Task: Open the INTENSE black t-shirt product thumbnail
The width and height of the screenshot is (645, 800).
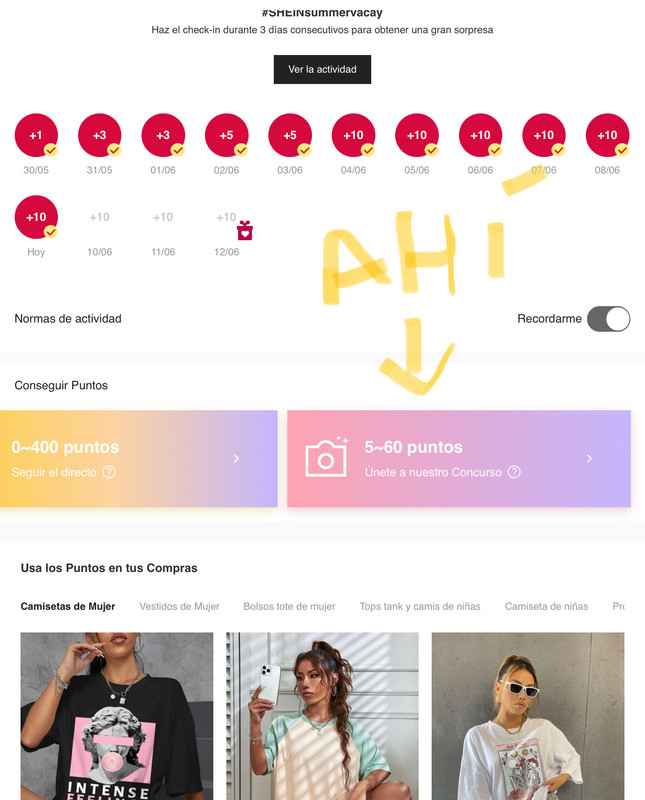Action: click(117, 716)
